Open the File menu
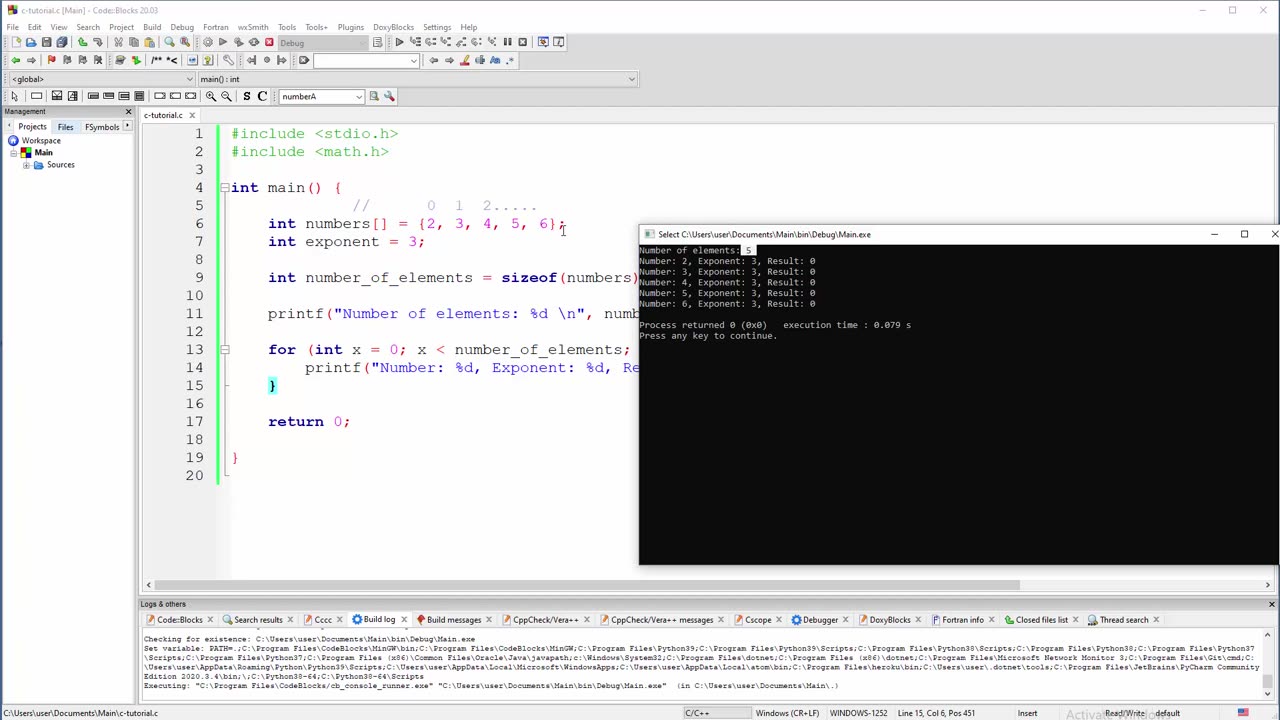This screenshot has width=1280, height=720. pyautogui.click(x=12, y=27)
